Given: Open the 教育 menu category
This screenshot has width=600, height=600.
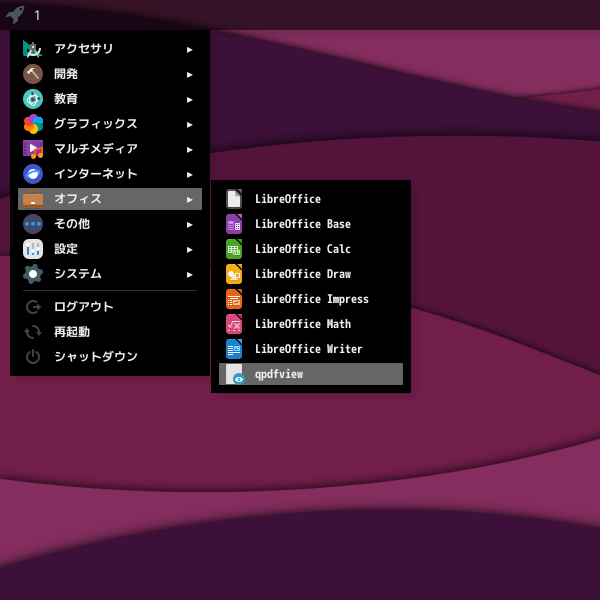Looking at the screenshot, I should (66, 99).
